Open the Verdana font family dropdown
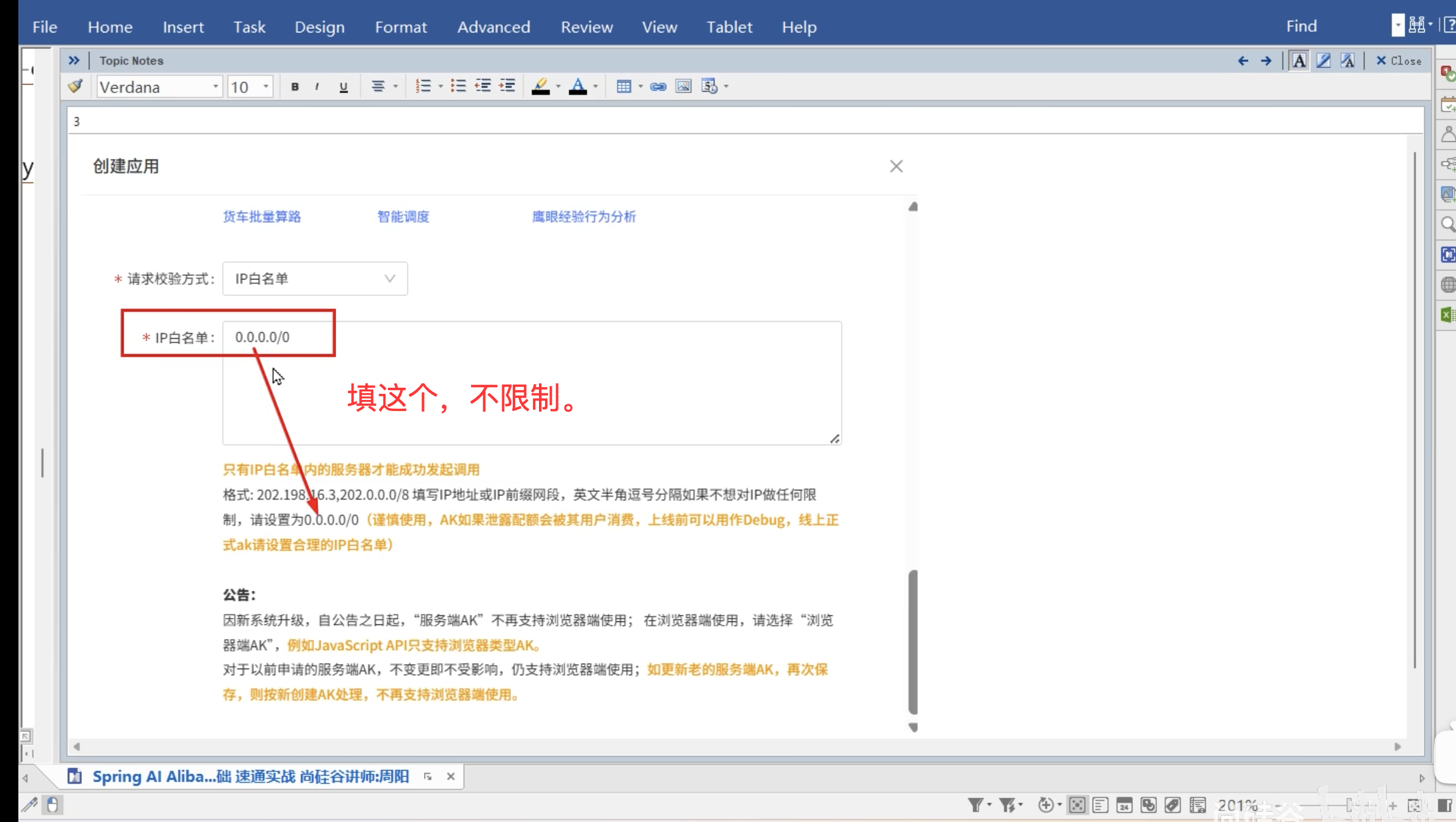Image resolution: width=1456 pixels, height=822 pixels. click(215, 86)
